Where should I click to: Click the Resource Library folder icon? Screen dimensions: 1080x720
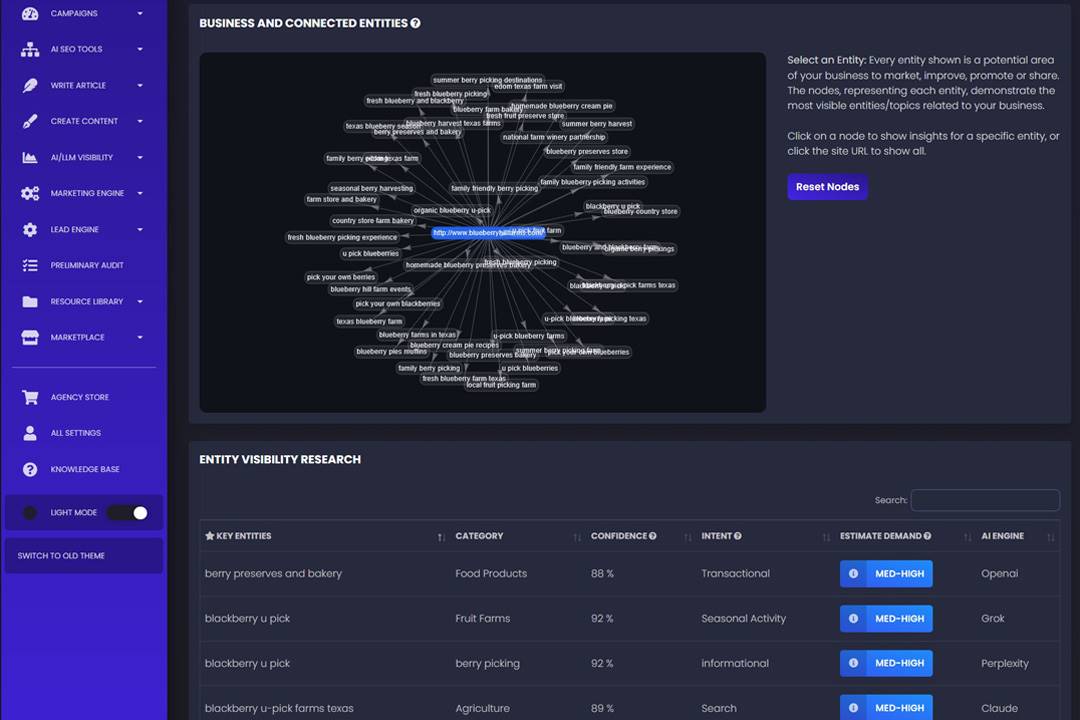click(x=30, y=301)
